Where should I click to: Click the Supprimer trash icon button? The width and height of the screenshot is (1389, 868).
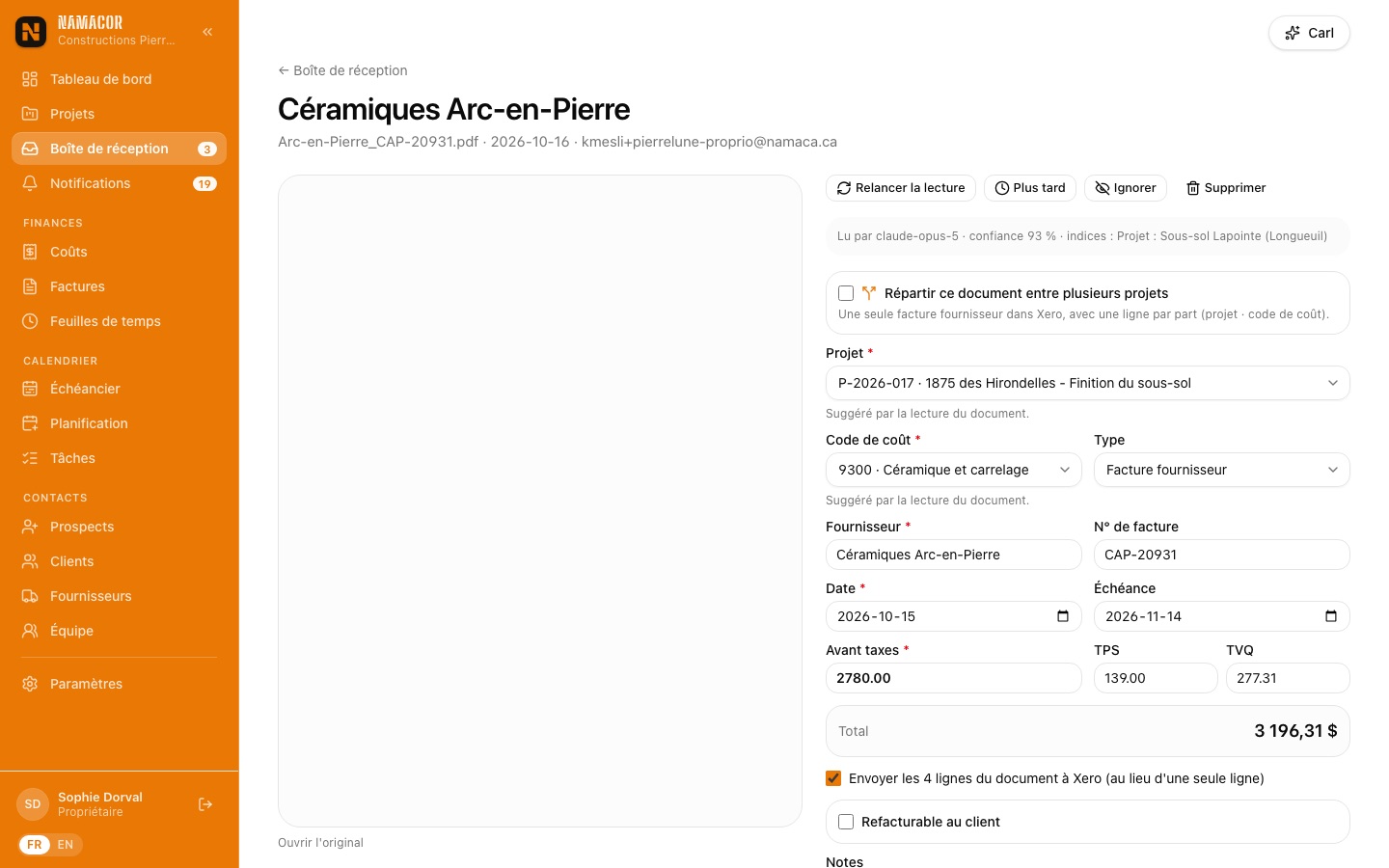[x=1226, y=188]
